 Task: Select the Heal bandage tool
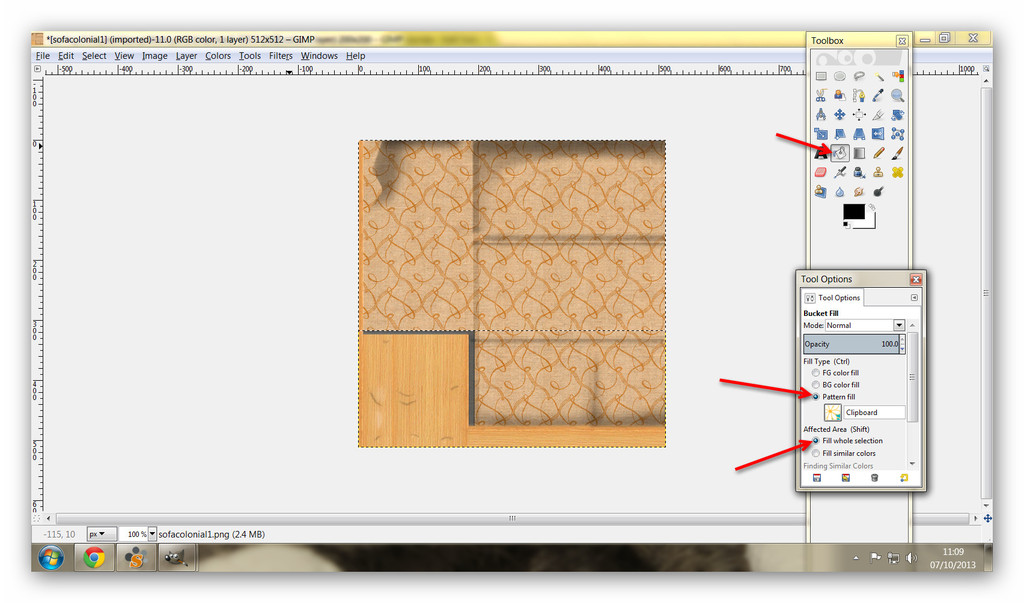[898, 172]
